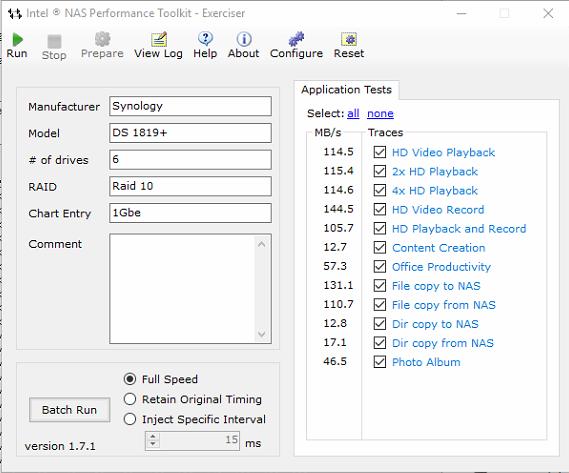Image resolution: width=569 pixels, height=473 pixels.
Task: Switch to the Application Tests tab
Action: [x=346, y=90]
